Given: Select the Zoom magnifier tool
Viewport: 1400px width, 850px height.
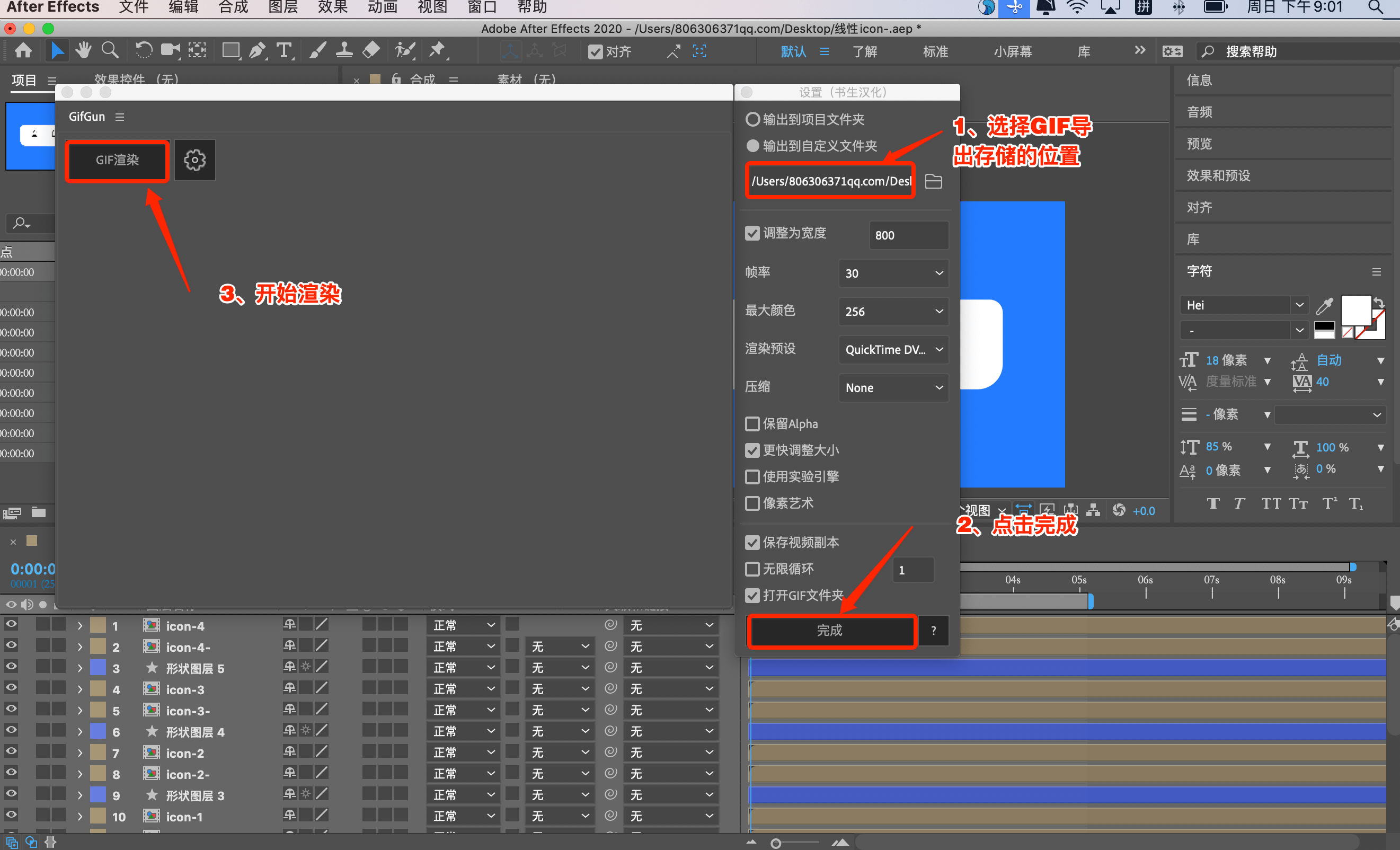Looking at the screenshot, I should (x=110, y=51).
